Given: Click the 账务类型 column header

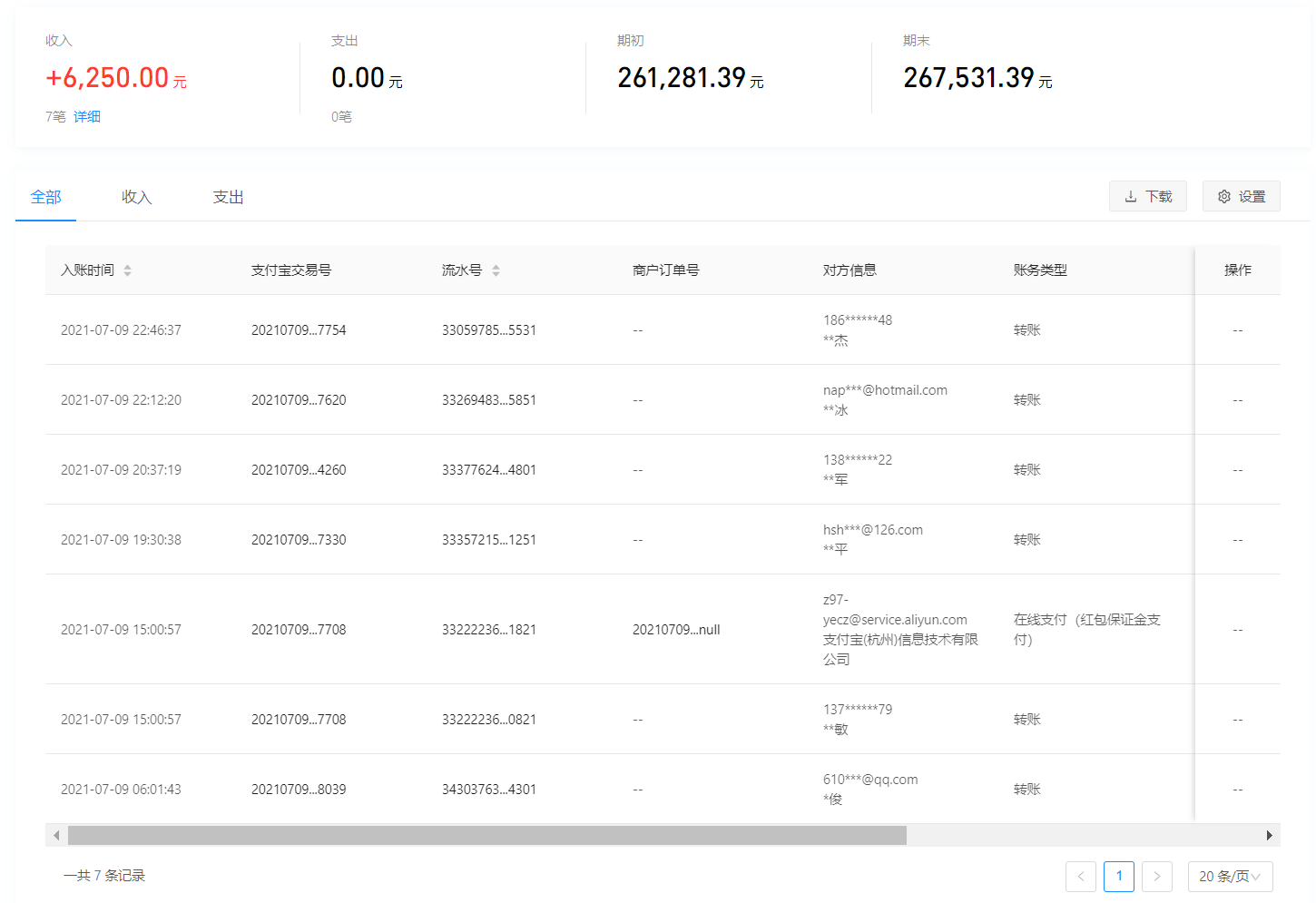Looking at the screenshot, I should [x=1040, y=270].
